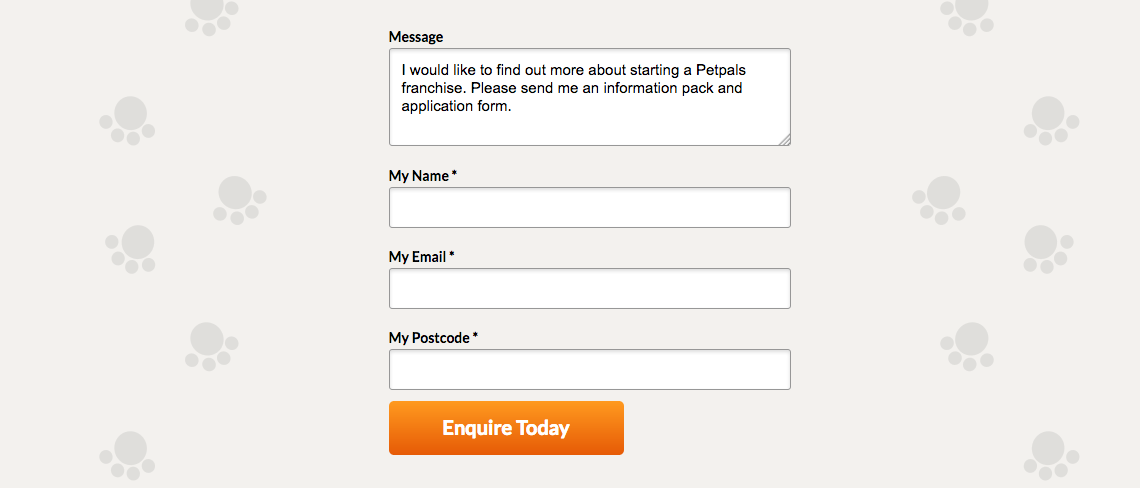Click the Message field label
The width and height of the screenshot is (1140, 488).
[415, 37]
